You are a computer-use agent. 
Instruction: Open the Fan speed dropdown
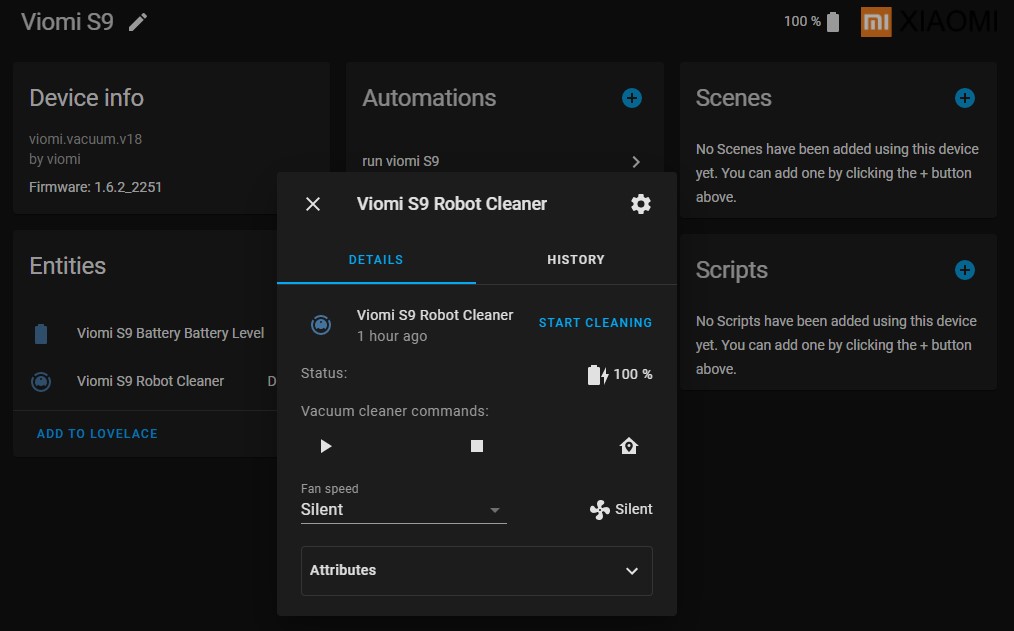[404, 509]
